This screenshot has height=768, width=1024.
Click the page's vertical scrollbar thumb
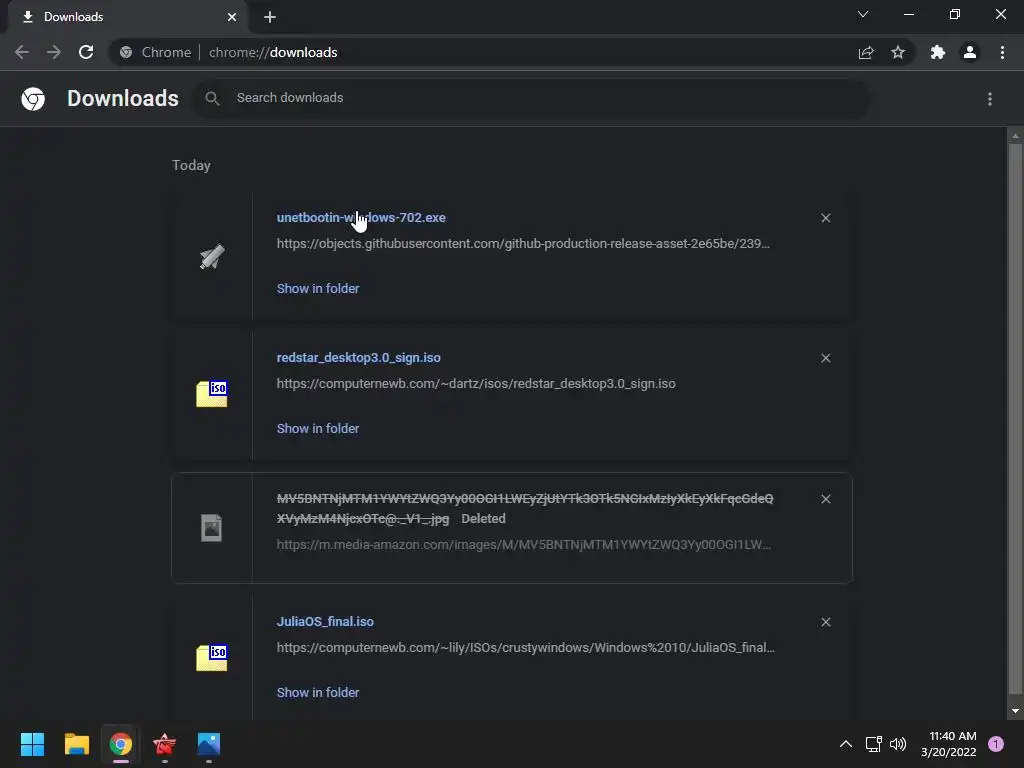[1015, 420]
